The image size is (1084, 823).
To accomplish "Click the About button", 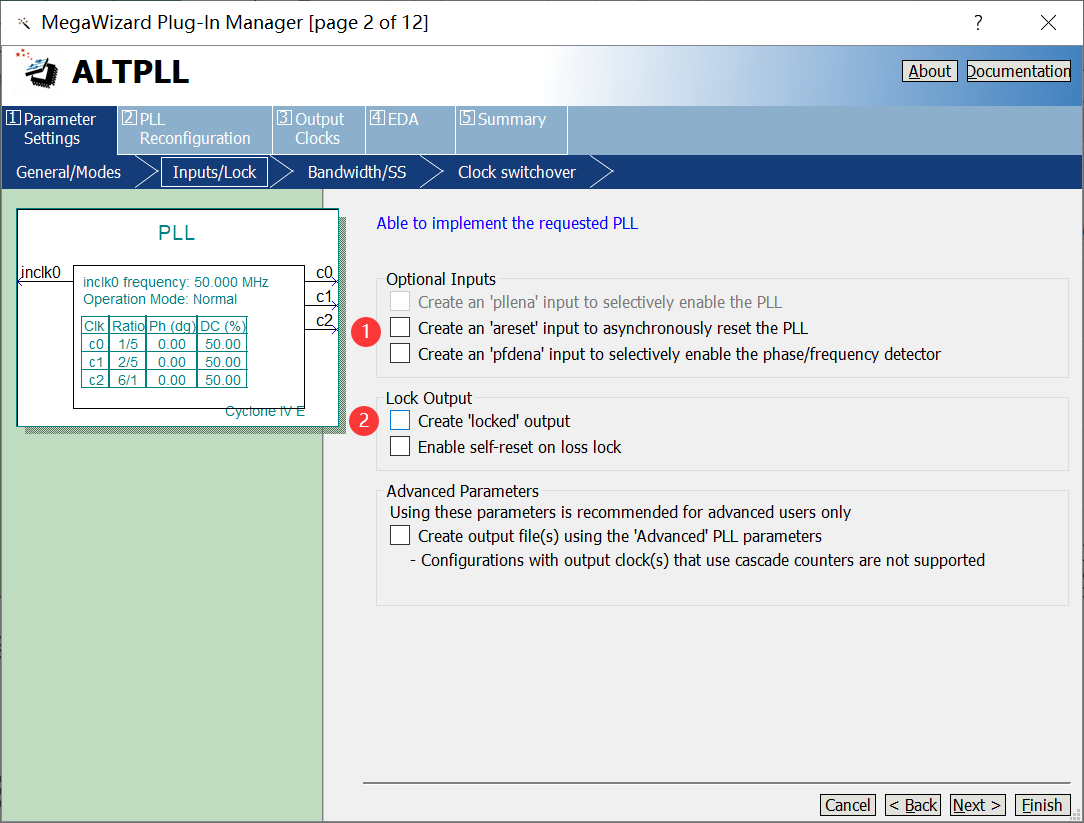I will tap(929, 71).
